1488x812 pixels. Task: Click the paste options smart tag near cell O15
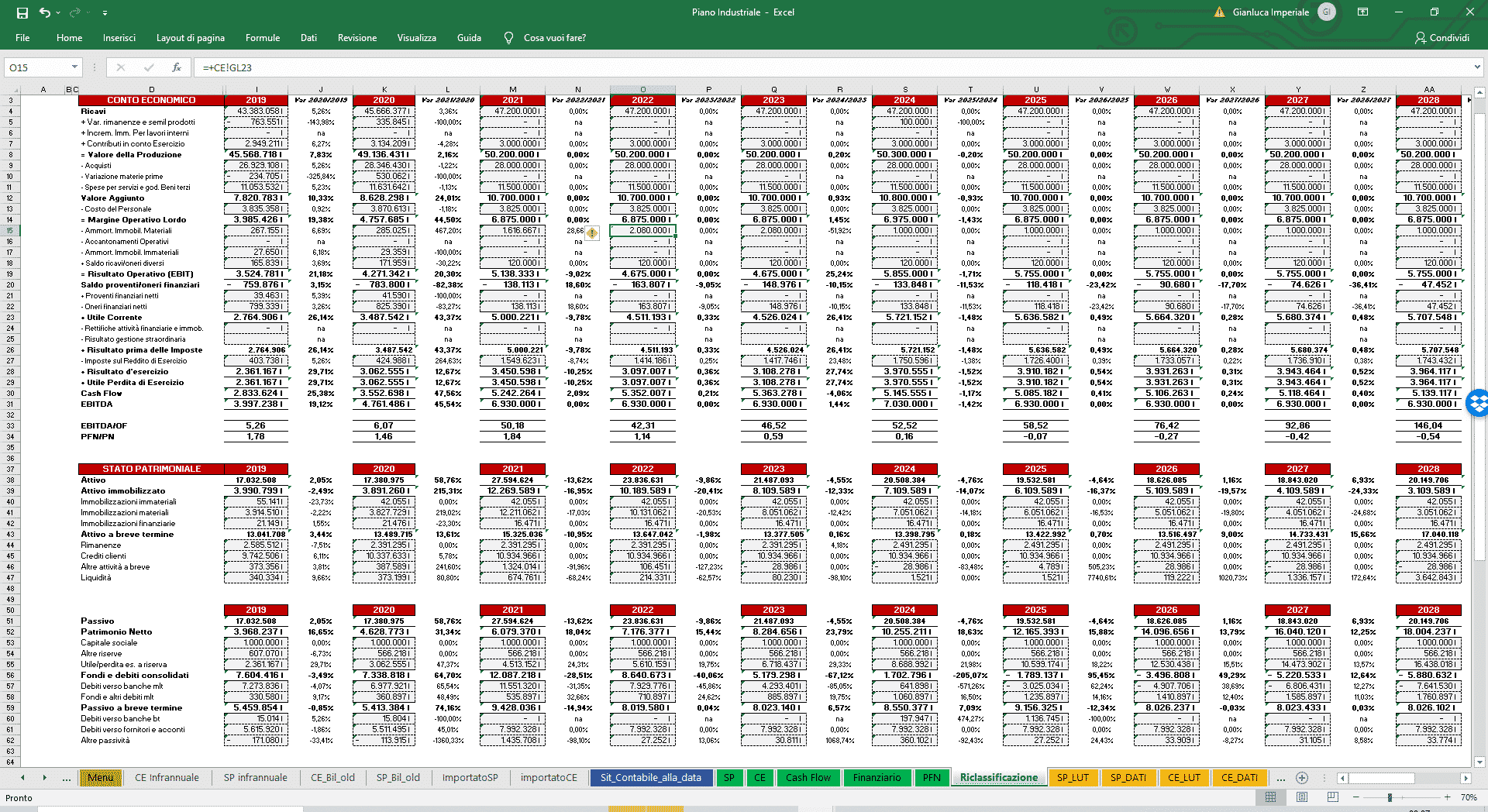coord(592,232)
